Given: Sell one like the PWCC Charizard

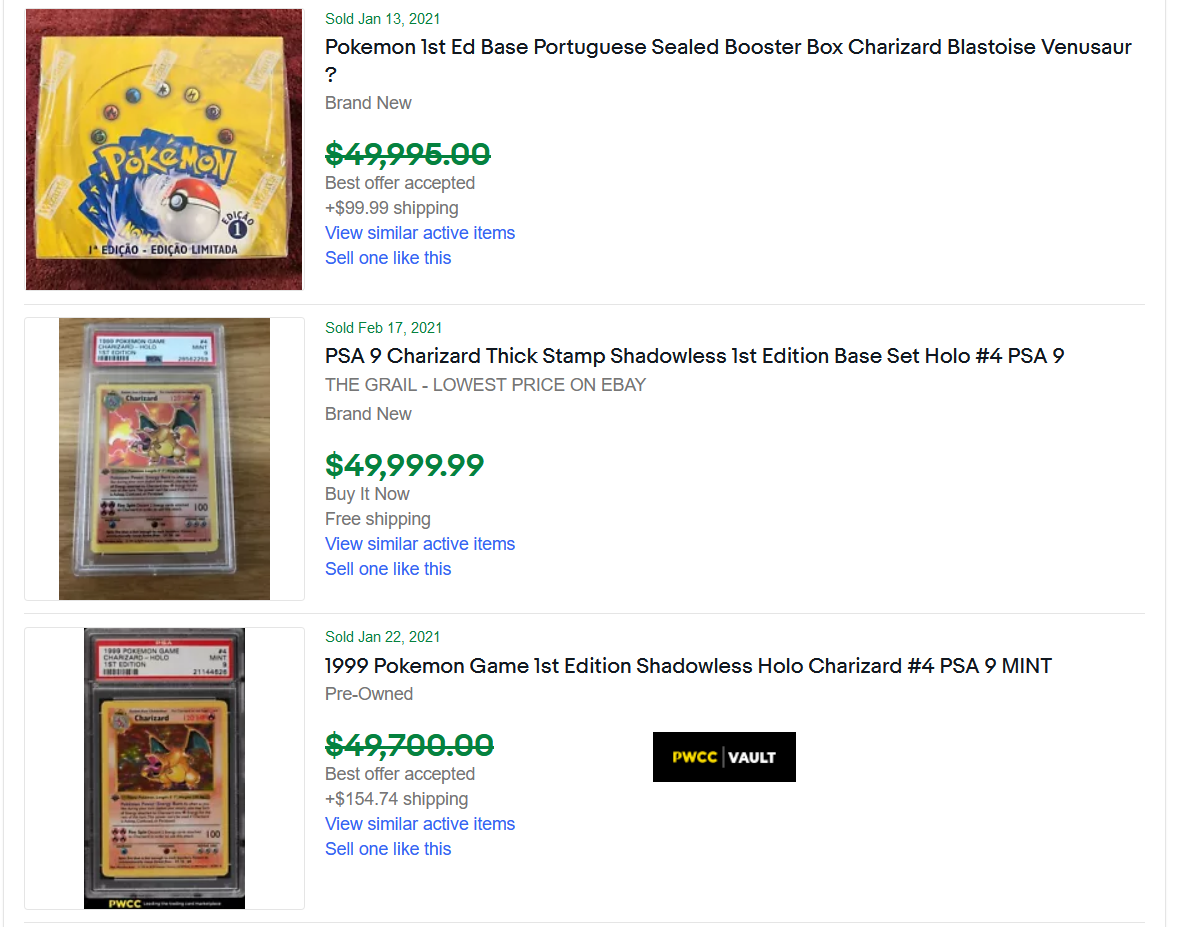Looking at the screenshot, I should click(388, 849).
